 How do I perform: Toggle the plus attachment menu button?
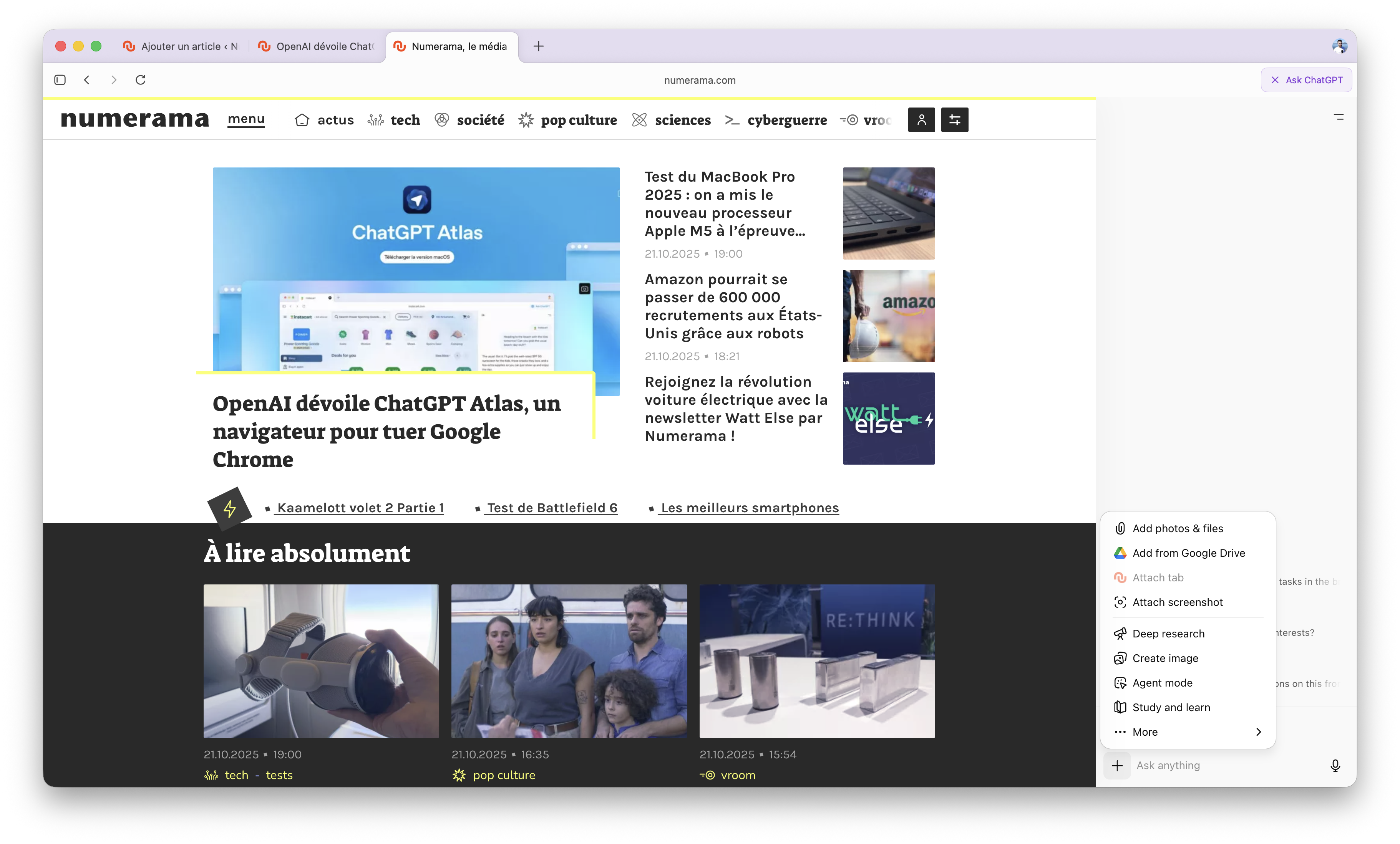1117,766
